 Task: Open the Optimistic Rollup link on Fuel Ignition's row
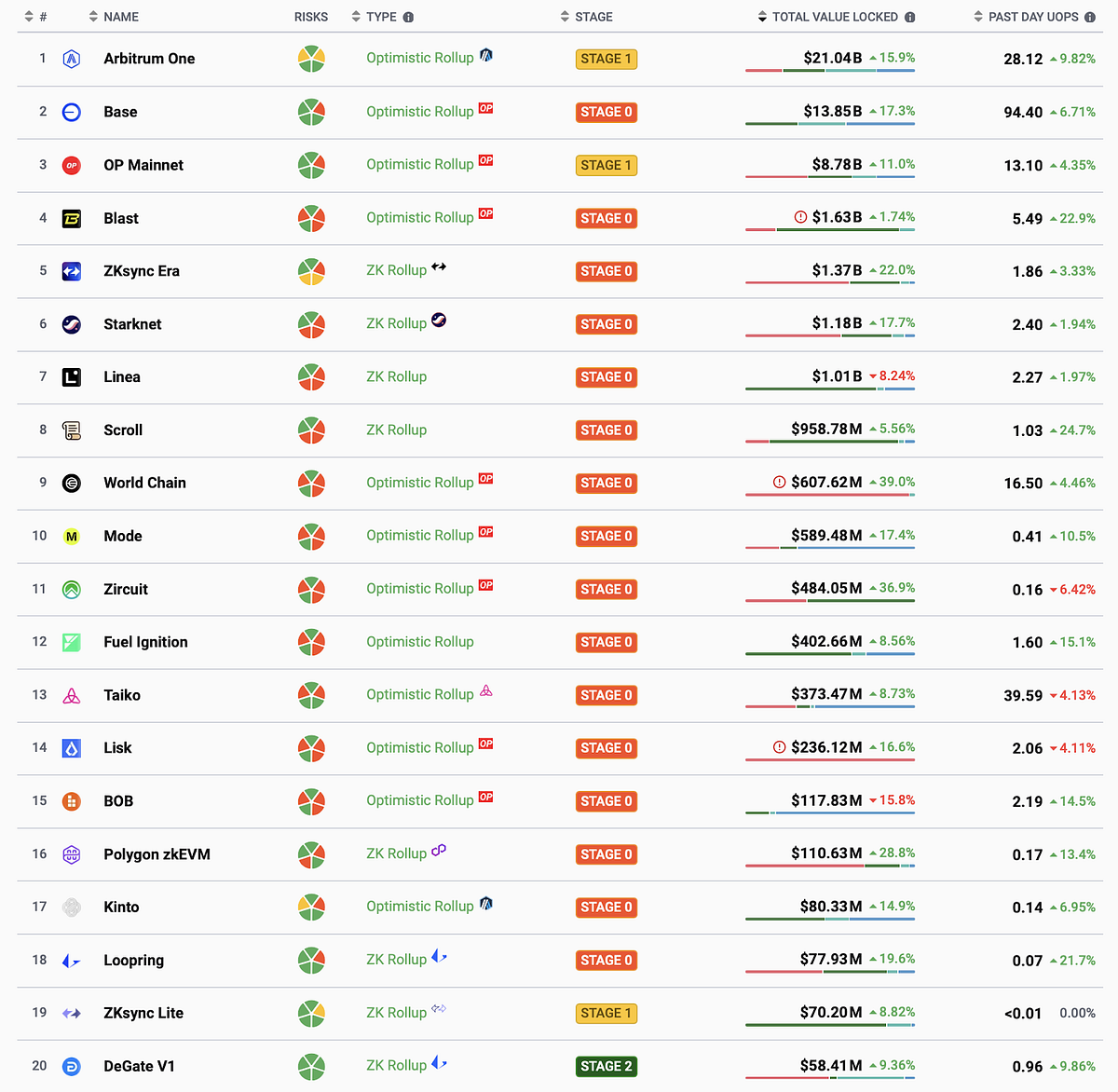419,642
